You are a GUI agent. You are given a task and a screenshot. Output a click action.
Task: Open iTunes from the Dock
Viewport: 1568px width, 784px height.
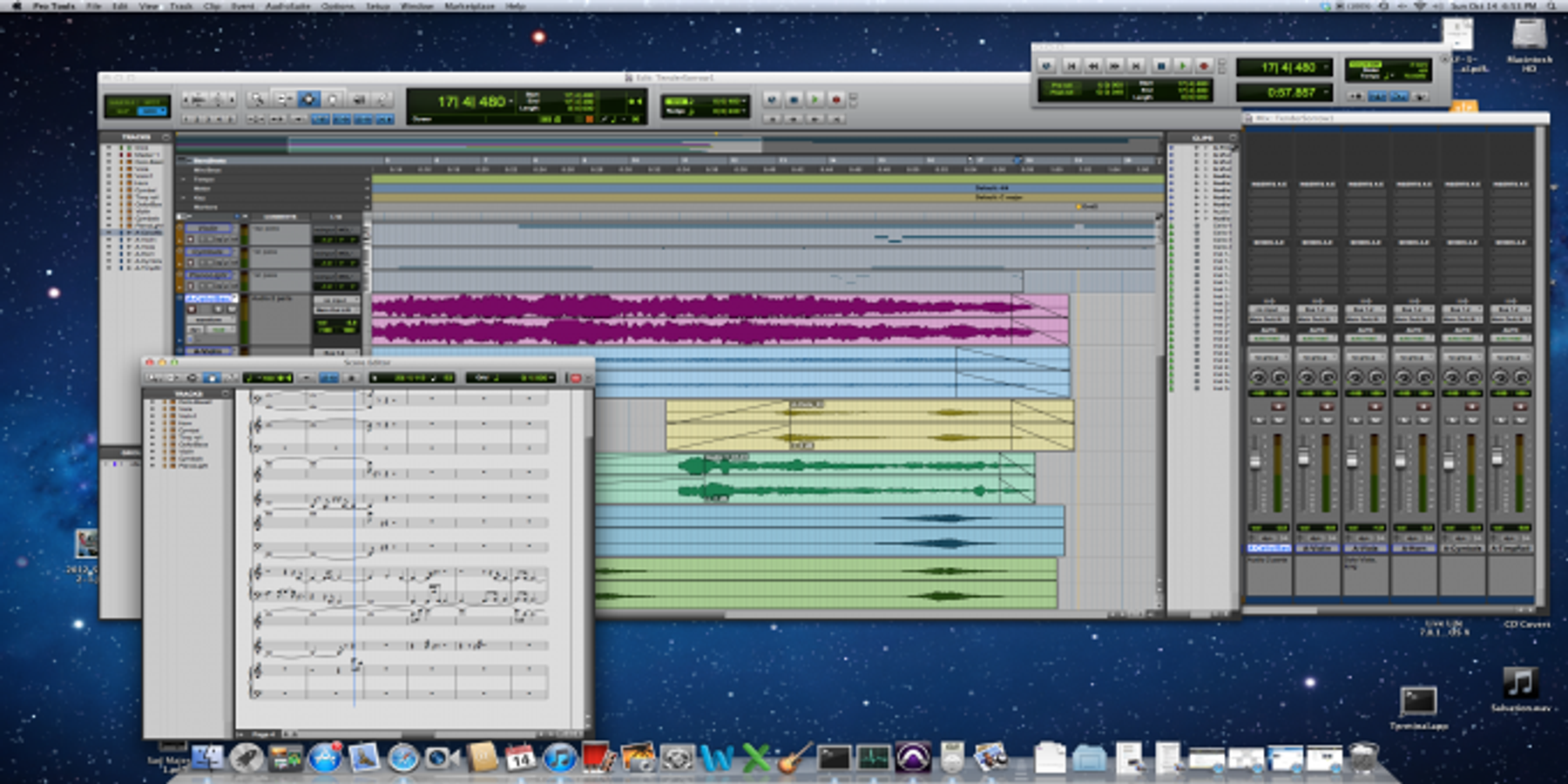click(560, 757)
